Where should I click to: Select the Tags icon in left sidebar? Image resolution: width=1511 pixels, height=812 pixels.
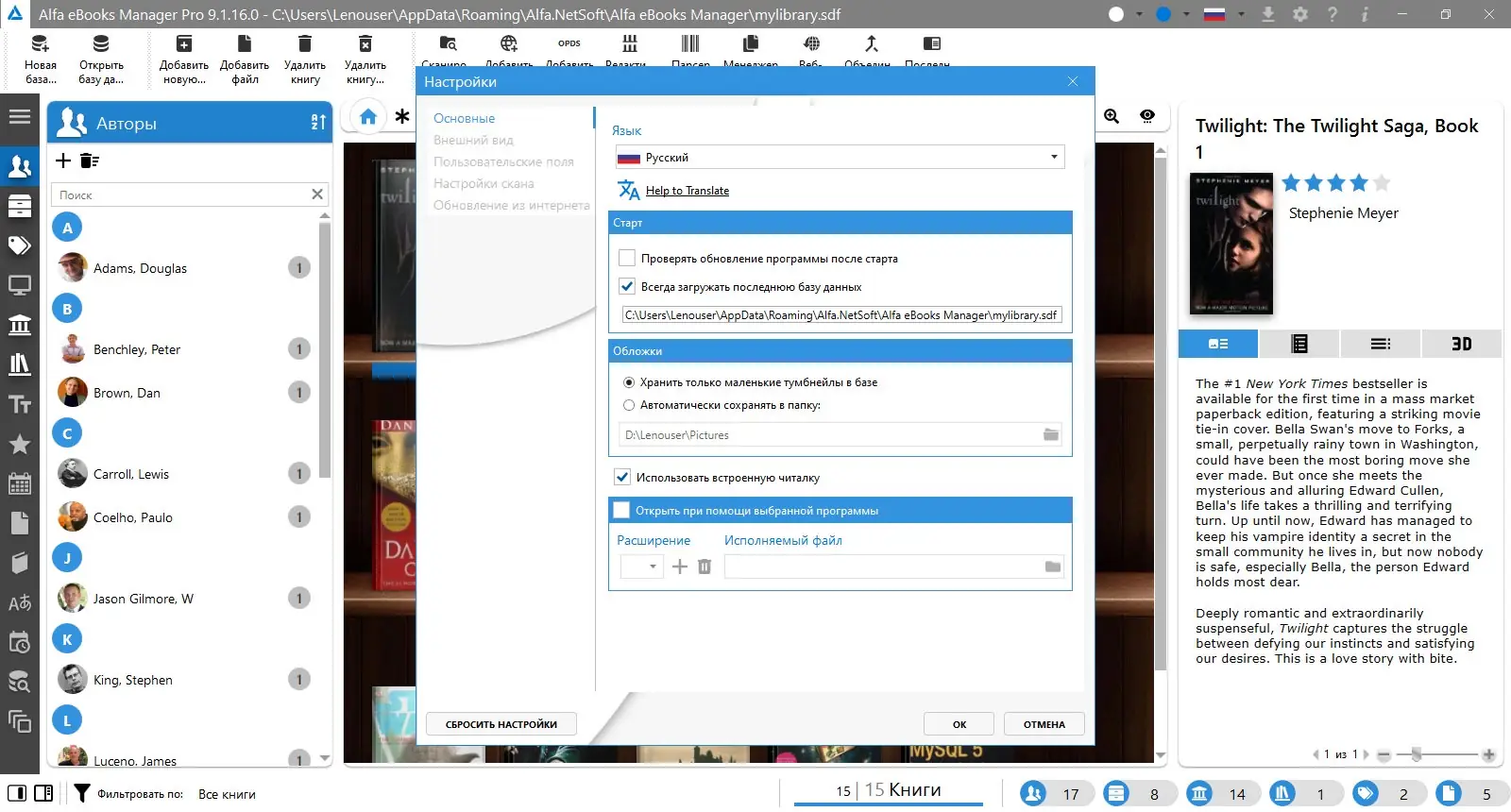(20, 245)
